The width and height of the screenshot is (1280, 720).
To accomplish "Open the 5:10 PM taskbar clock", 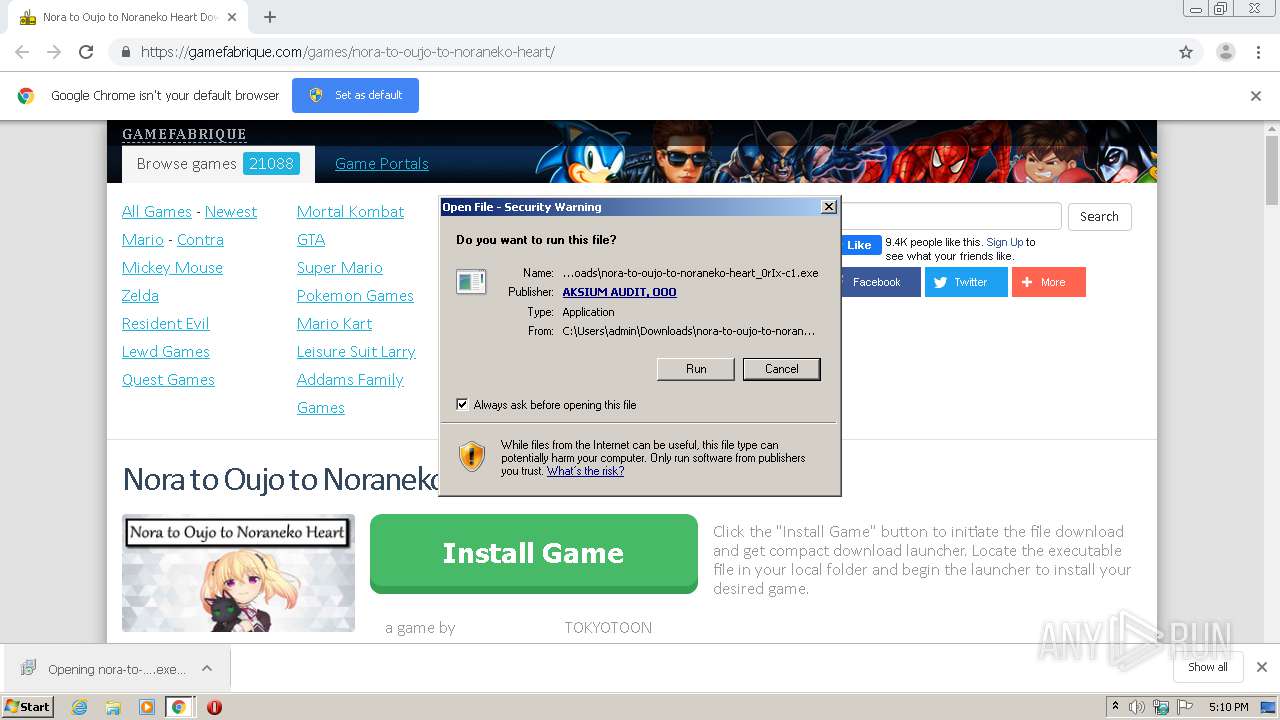I will click(x=1228, y=707).
